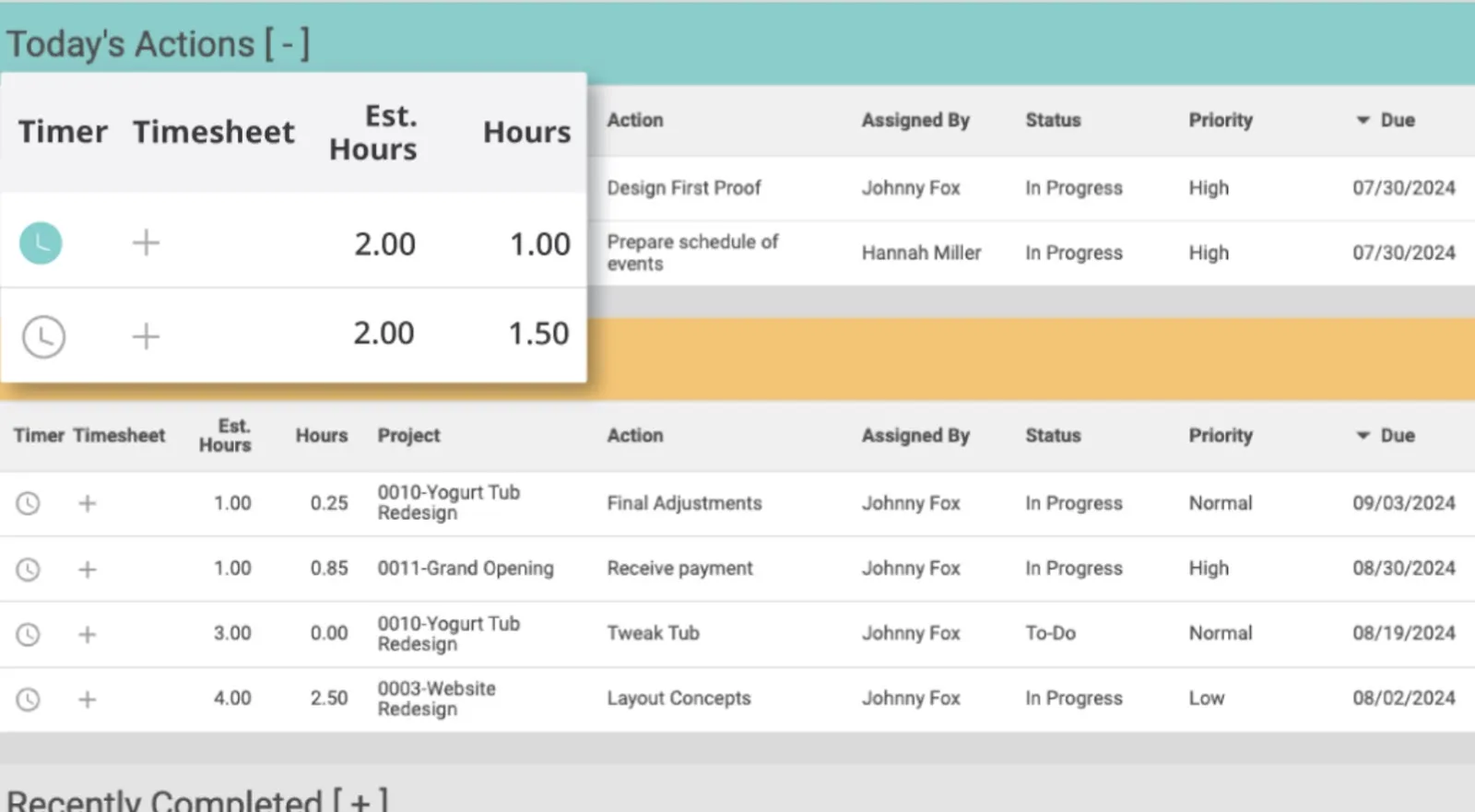Start timer for Receive payment action
This screenshot has width=1475, height=812.
pos(29,570)
